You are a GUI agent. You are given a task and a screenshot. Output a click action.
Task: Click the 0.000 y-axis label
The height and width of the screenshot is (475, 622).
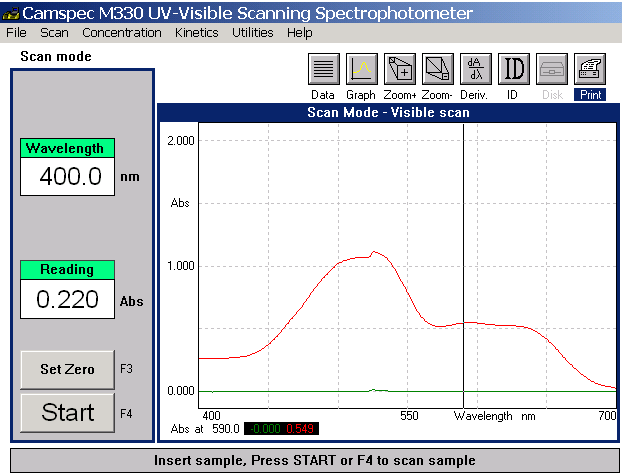click(x=181, y=391)
